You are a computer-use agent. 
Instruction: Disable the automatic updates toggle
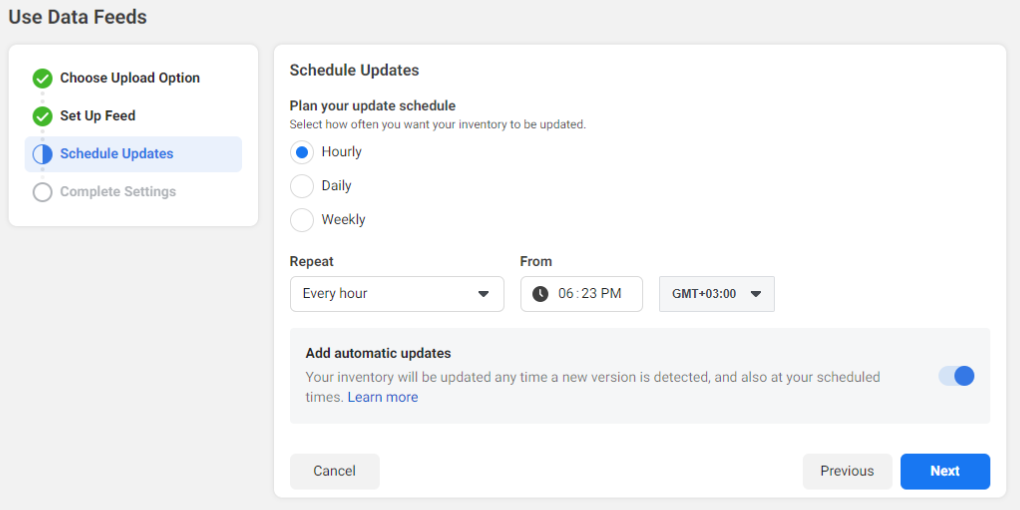[956, 376]
